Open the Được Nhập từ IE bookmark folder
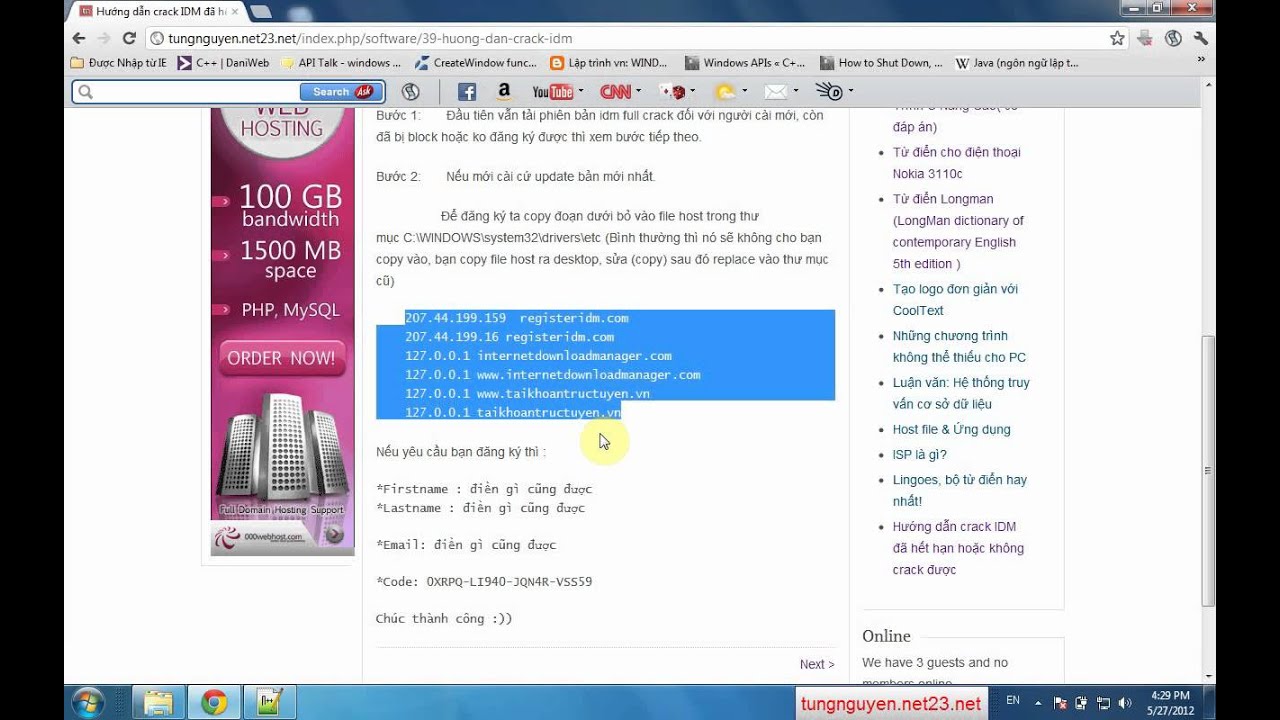Viewport: 1280px width, 720px height. (119, 63)
